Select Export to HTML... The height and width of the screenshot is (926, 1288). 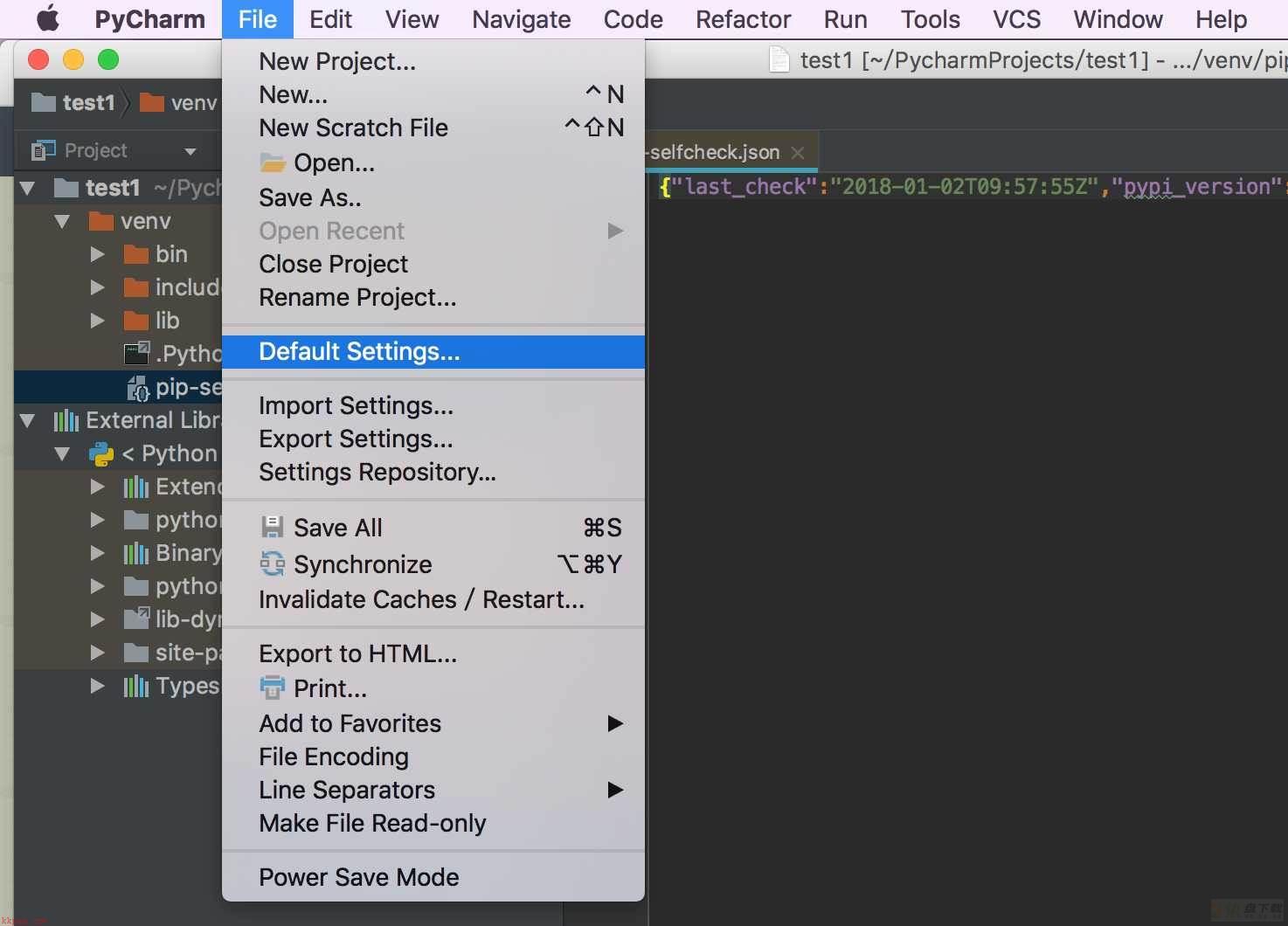click(x=433, y=653)
